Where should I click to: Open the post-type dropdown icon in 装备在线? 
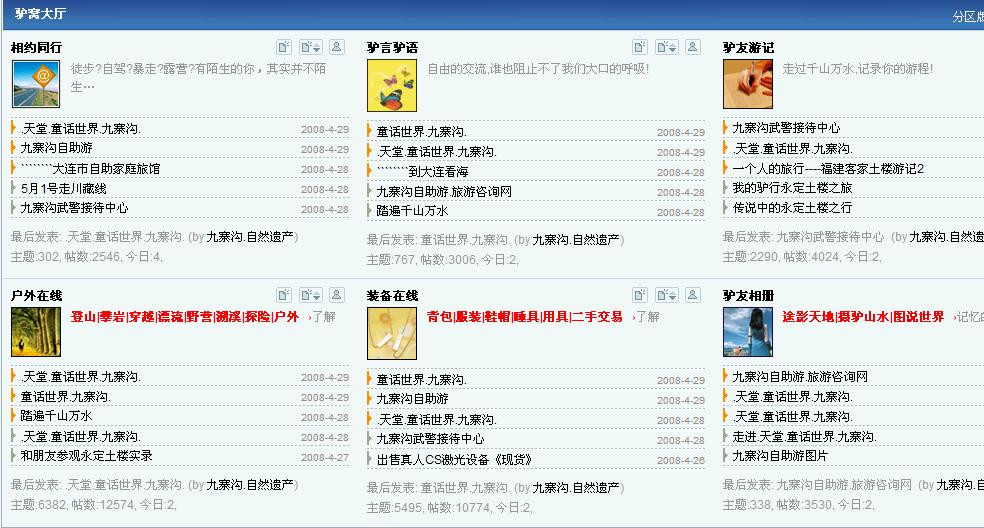(667, 295)
